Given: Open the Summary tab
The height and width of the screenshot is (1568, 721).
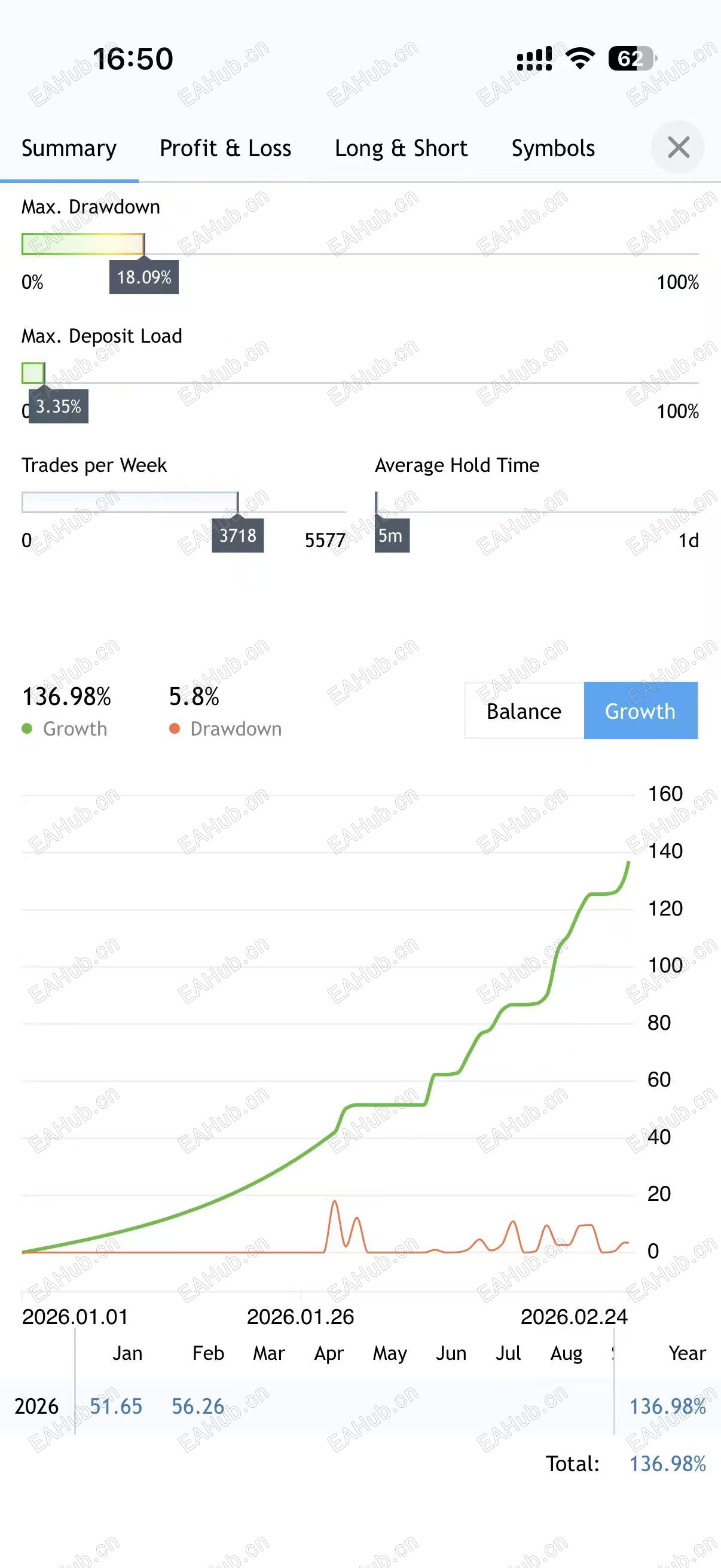Looking at the screenshot, I should tap(69, 148).
